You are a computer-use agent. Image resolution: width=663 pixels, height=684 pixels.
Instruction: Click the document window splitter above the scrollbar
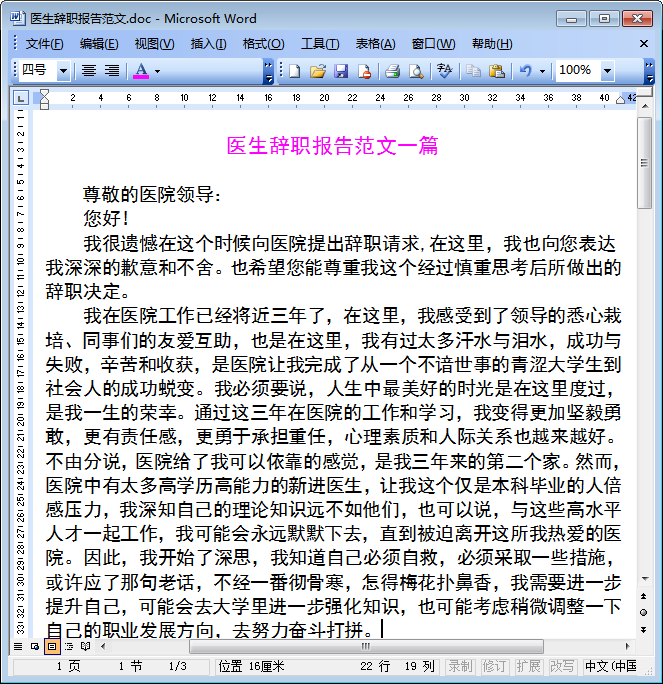pyautogui.click(x=645, y=92)
